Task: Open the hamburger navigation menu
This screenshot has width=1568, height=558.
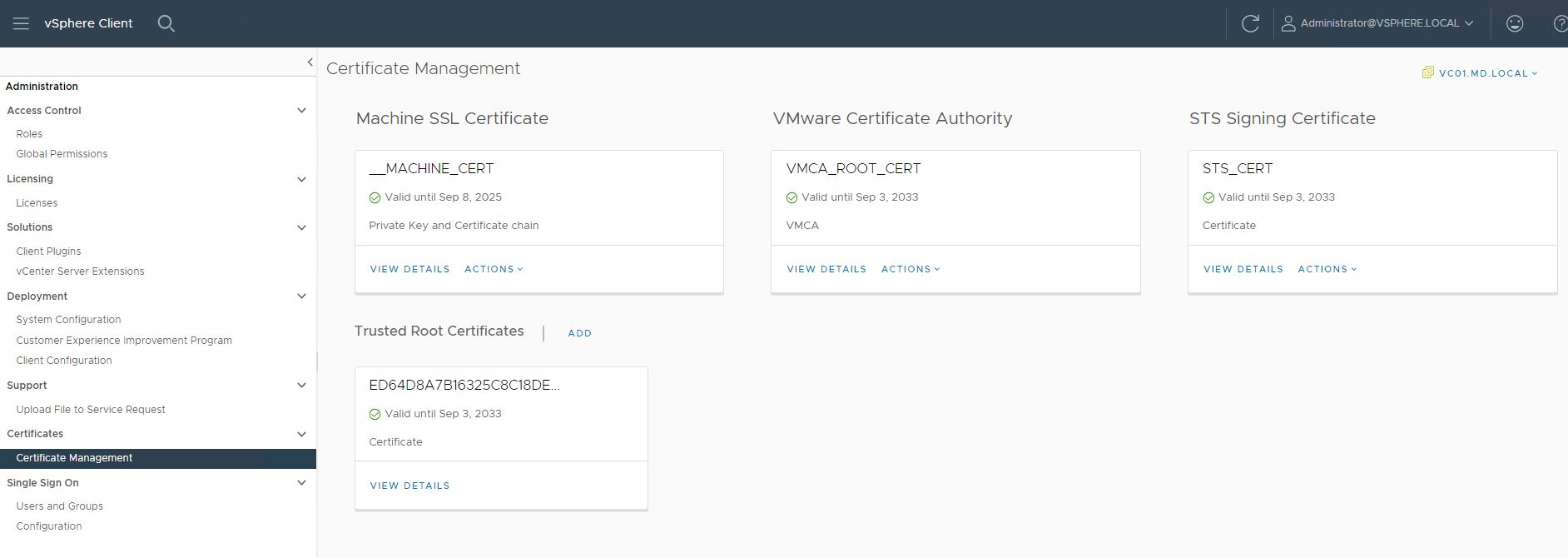Action: 21,23
